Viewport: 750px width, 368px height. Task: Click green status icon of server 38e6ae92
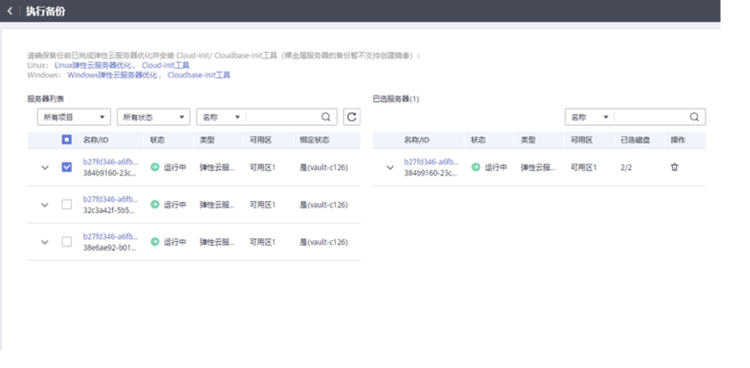154,242
